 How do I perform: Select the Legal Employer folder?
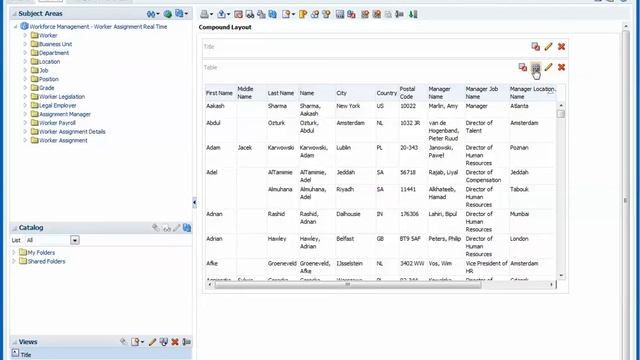(58, 105)
